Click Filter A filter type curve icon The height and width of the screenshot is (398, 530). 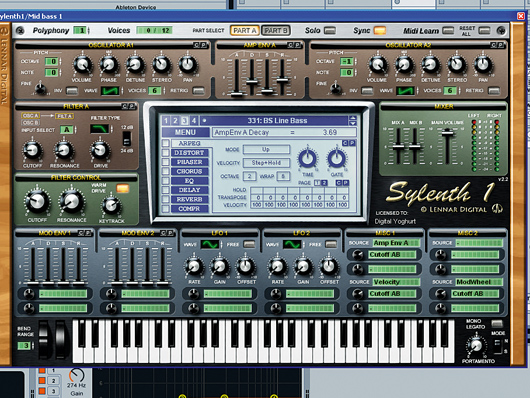99,129
